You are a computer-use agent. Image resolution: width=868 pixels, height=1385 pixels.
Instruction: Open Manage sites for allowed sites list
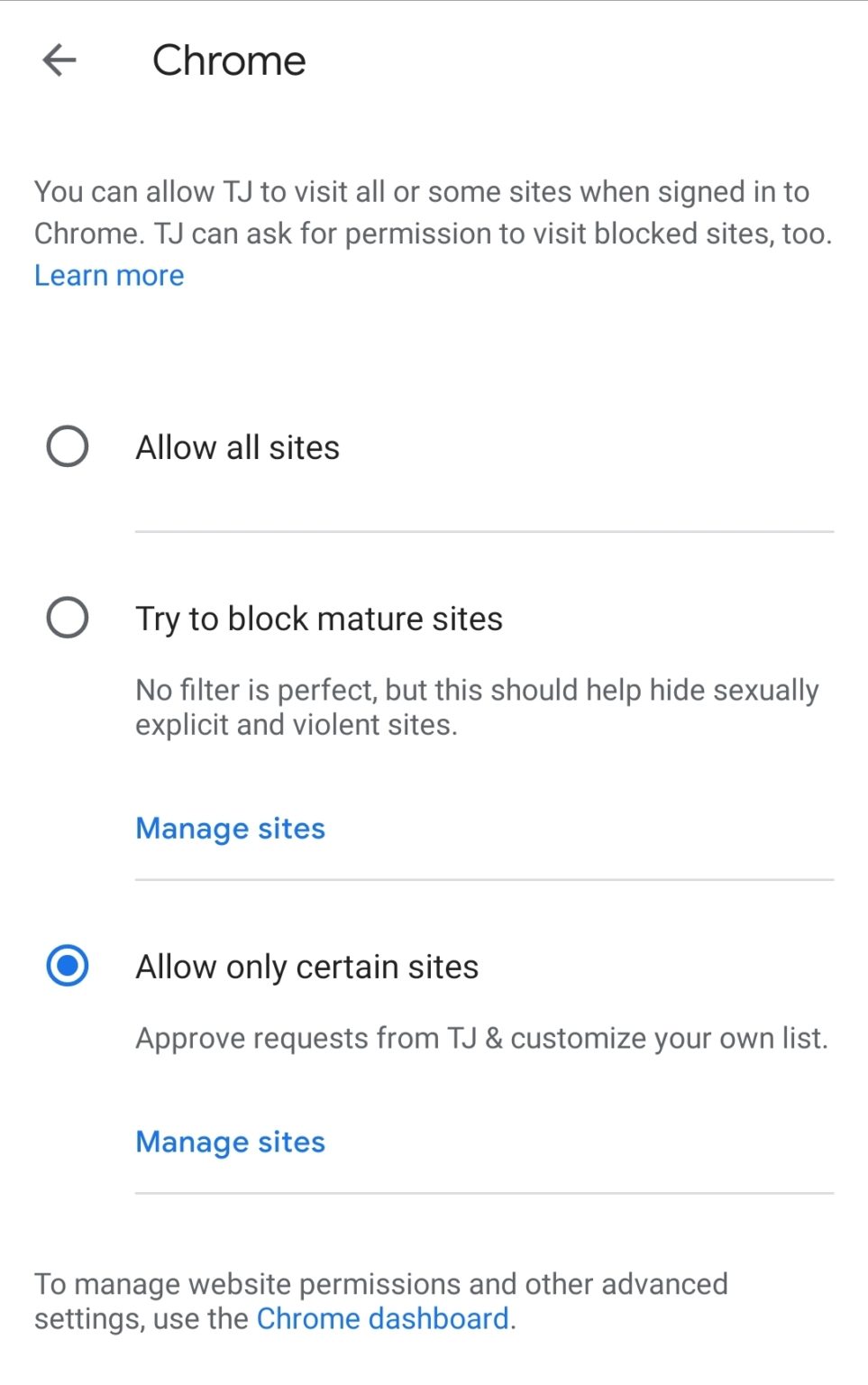pyautogui.click(x=230, y=1141)
